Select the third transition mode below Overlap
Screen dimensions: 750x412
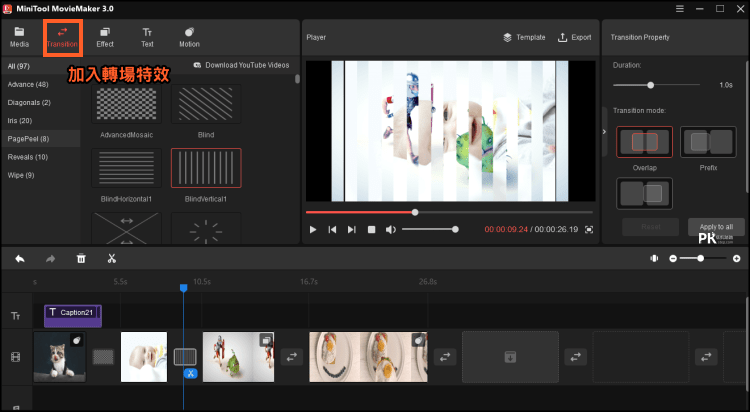click(644, 194)
